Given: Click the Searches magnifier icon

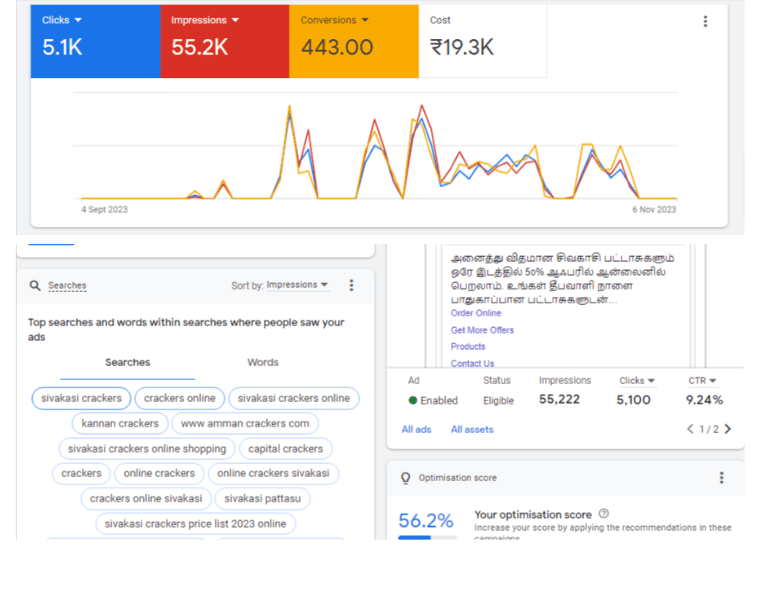Looking at the screenshot, I should pyautogui.click(x=35, y=285).
